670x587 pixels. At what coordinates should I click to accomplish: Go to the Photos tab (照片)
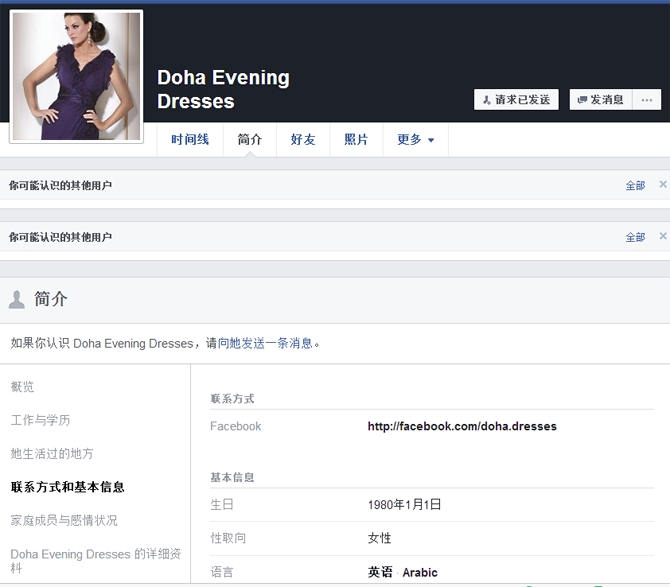pyautogui.click(x=356, y=140)
